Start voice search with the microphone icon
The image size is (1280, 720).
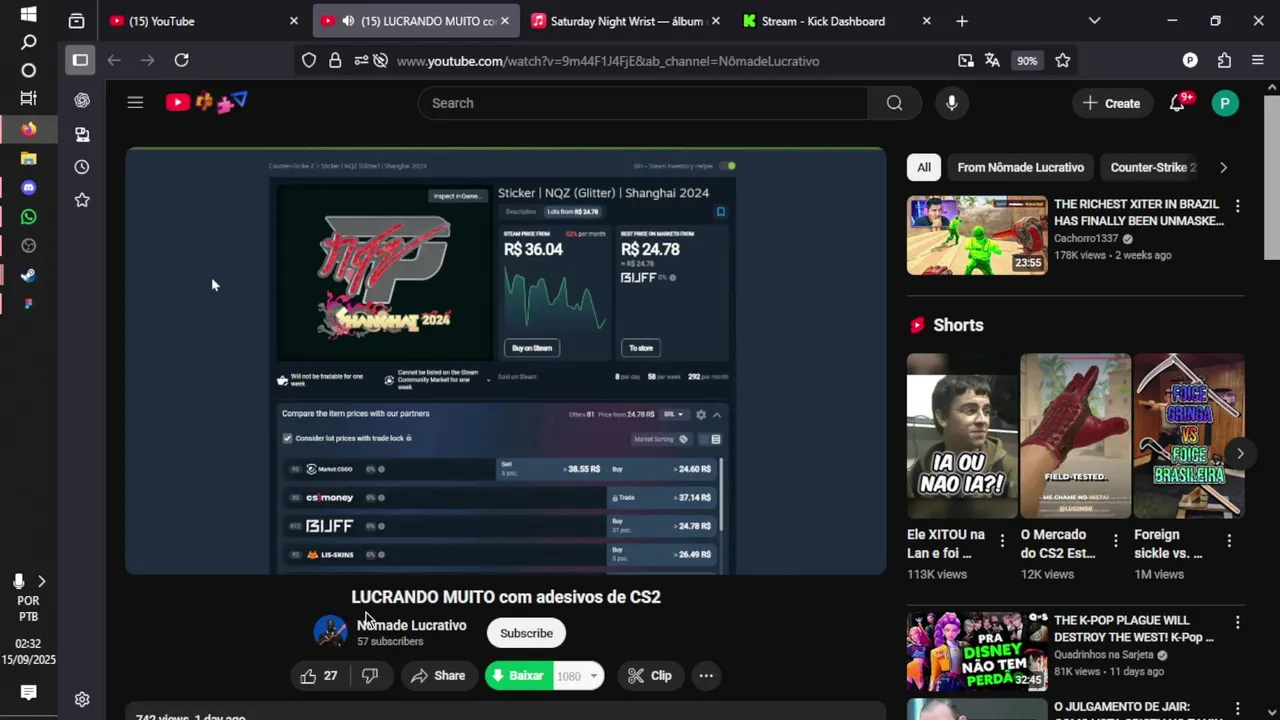951,103
